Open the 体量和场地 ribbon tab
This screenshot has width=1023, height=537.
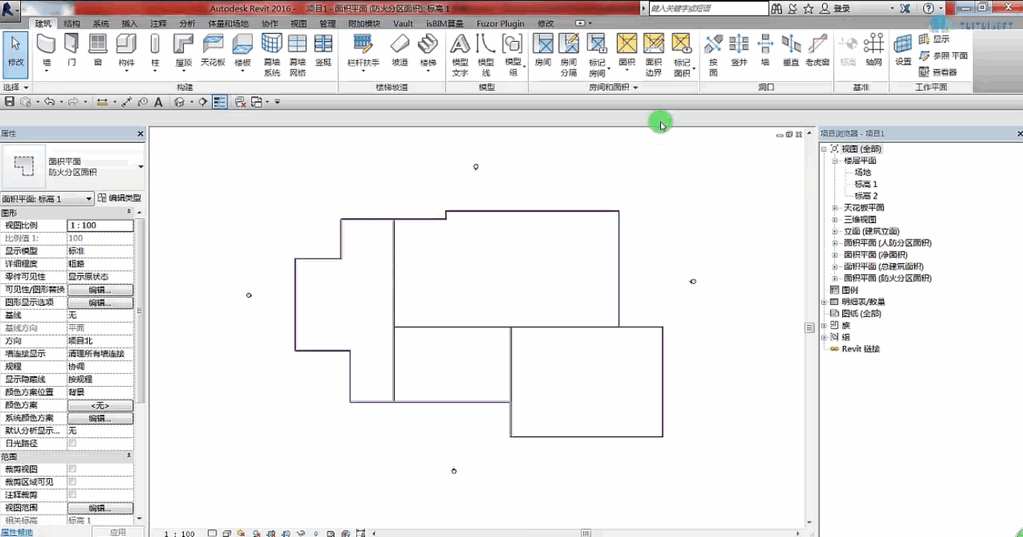pos(228,23)
